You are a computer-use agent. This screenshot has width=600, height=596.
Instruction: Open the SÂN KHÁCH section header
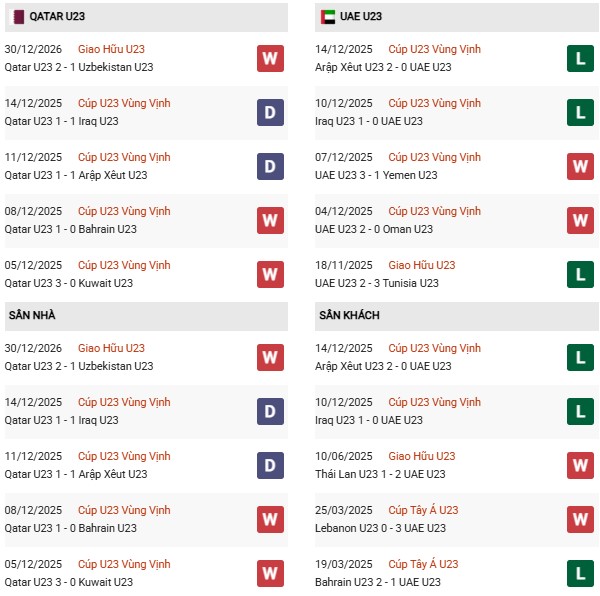tap(349, 315)
